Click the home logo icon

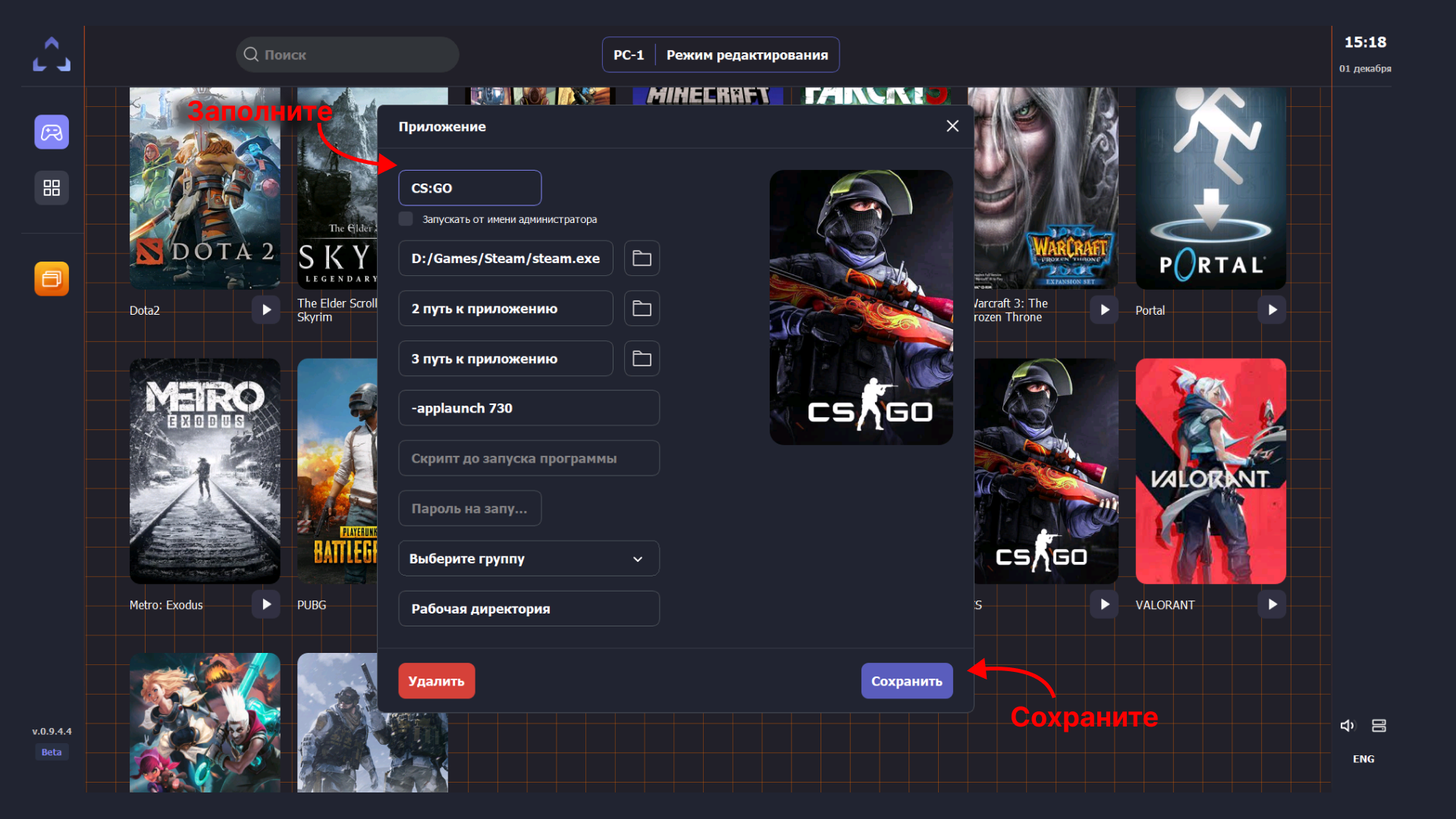tap(52, 55)
